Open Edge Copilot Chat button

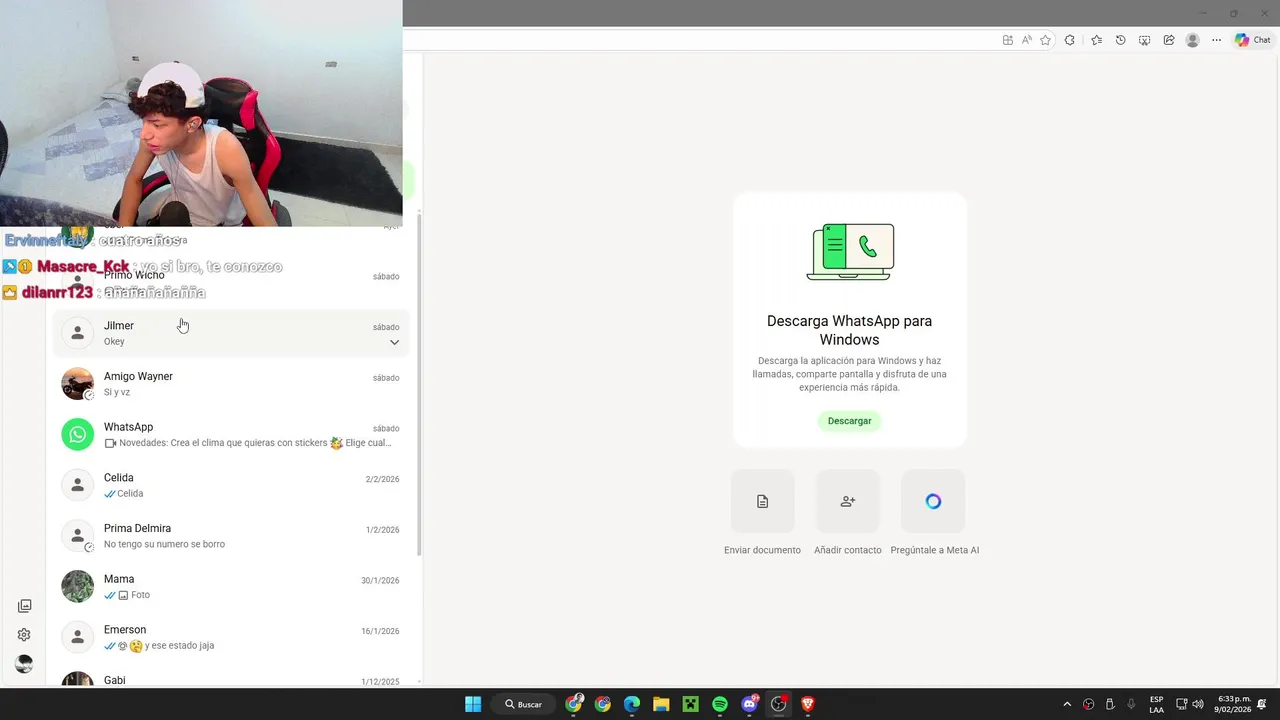coord(1252,40)
